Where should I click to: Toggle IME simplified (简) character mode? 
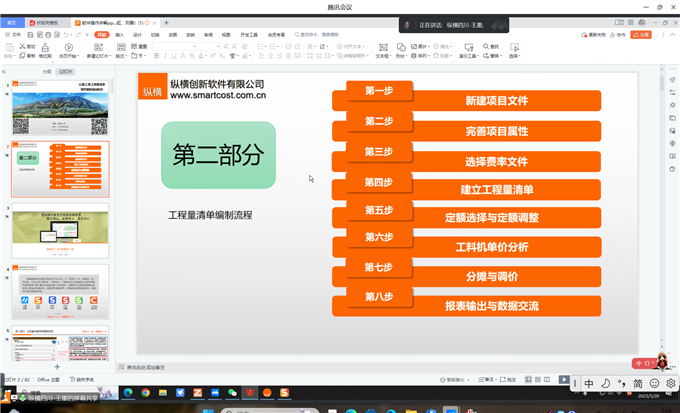pos(638,384)
